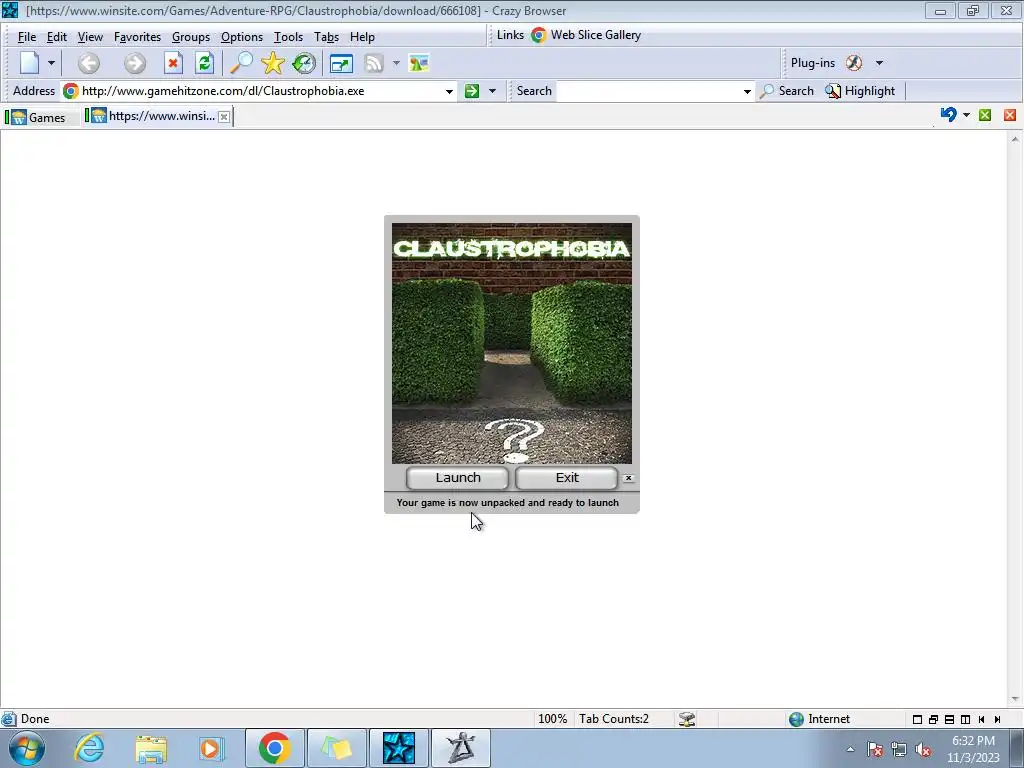Open the Groups menu
The height and width of the screenshot is (768, 1024).
click(191, 37)
